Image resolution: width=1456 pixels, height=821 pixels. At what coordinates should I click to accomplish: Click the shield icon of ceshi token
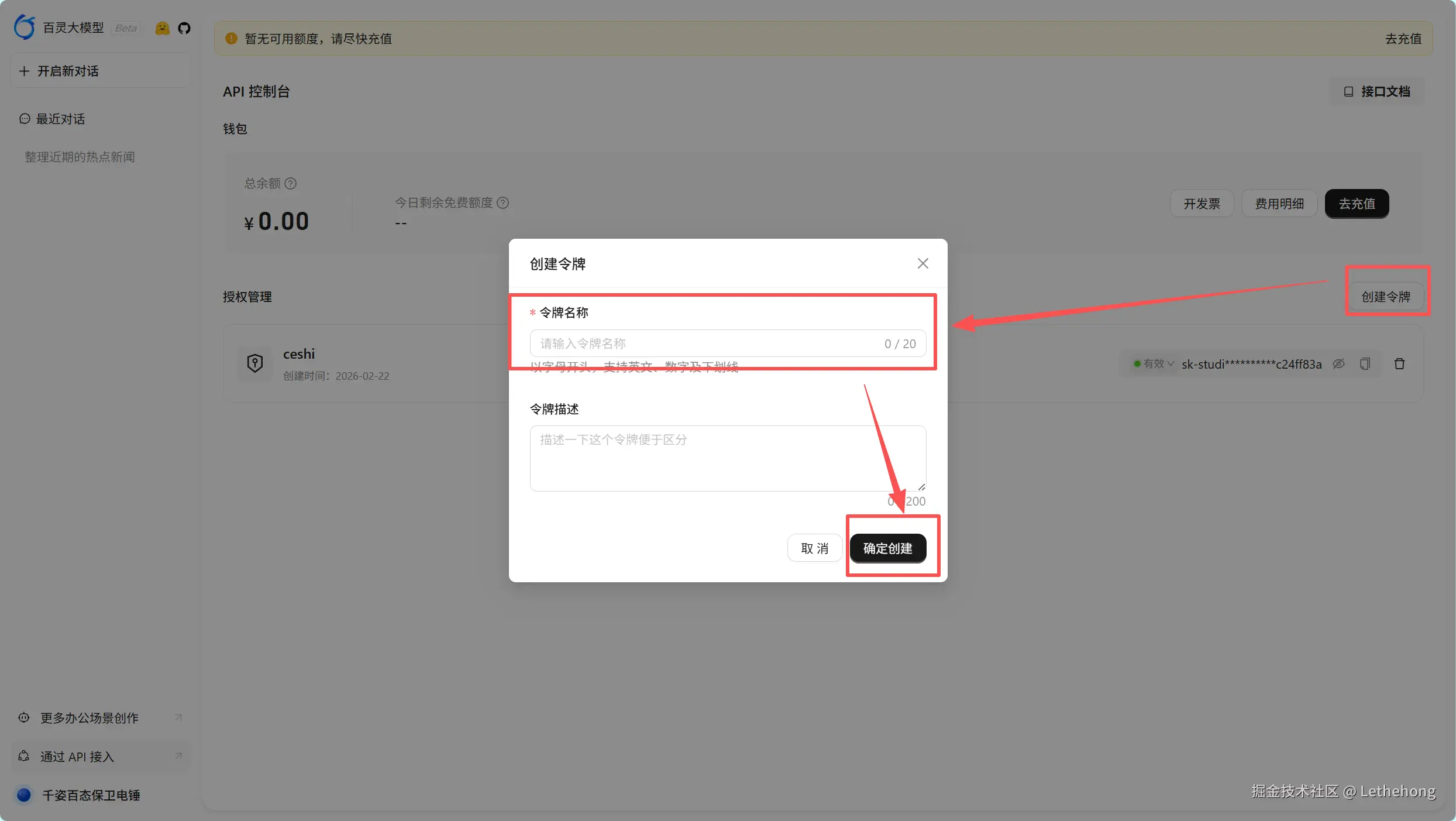255,363
